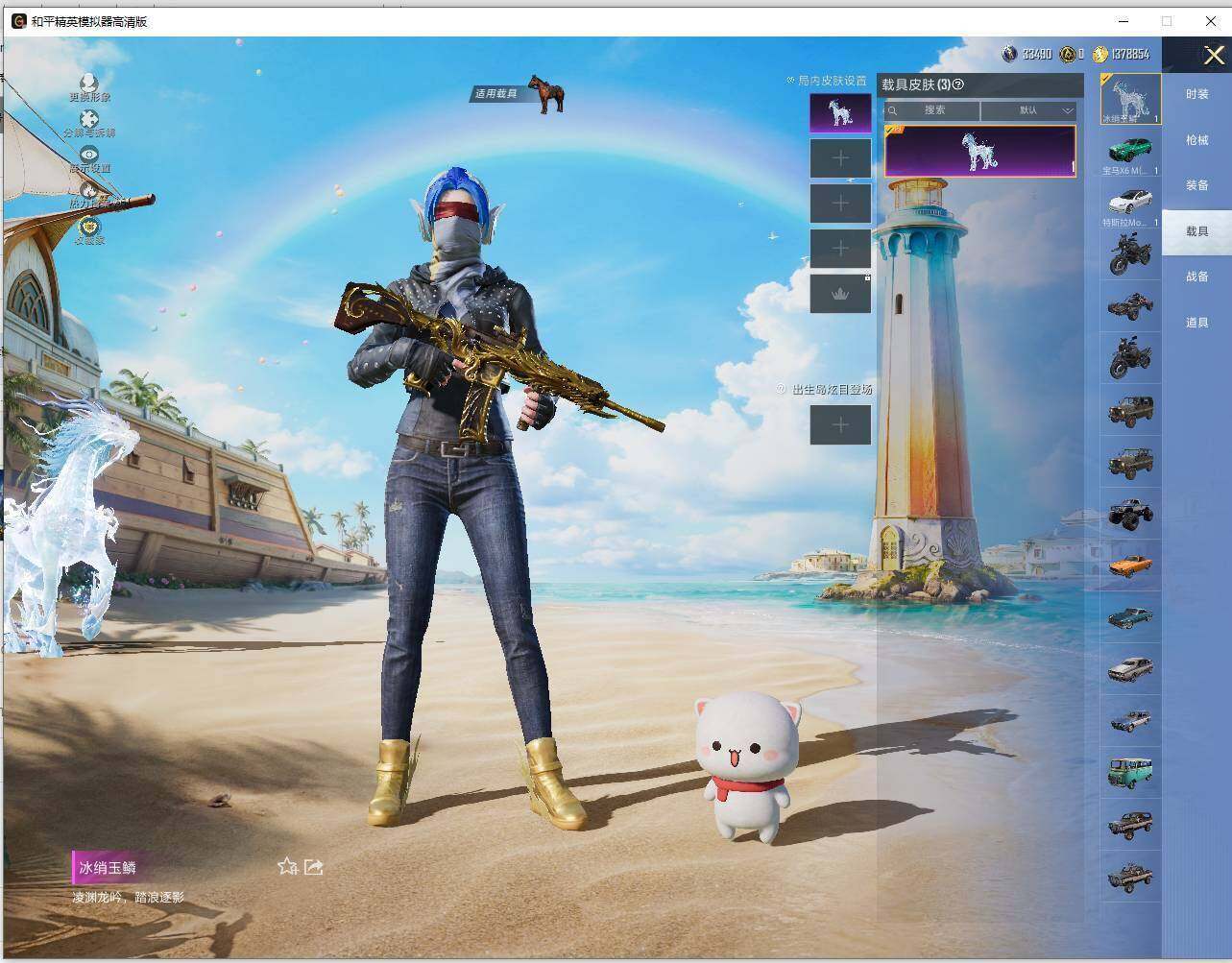Click the currency icon beside the 0 balance

1066,54
